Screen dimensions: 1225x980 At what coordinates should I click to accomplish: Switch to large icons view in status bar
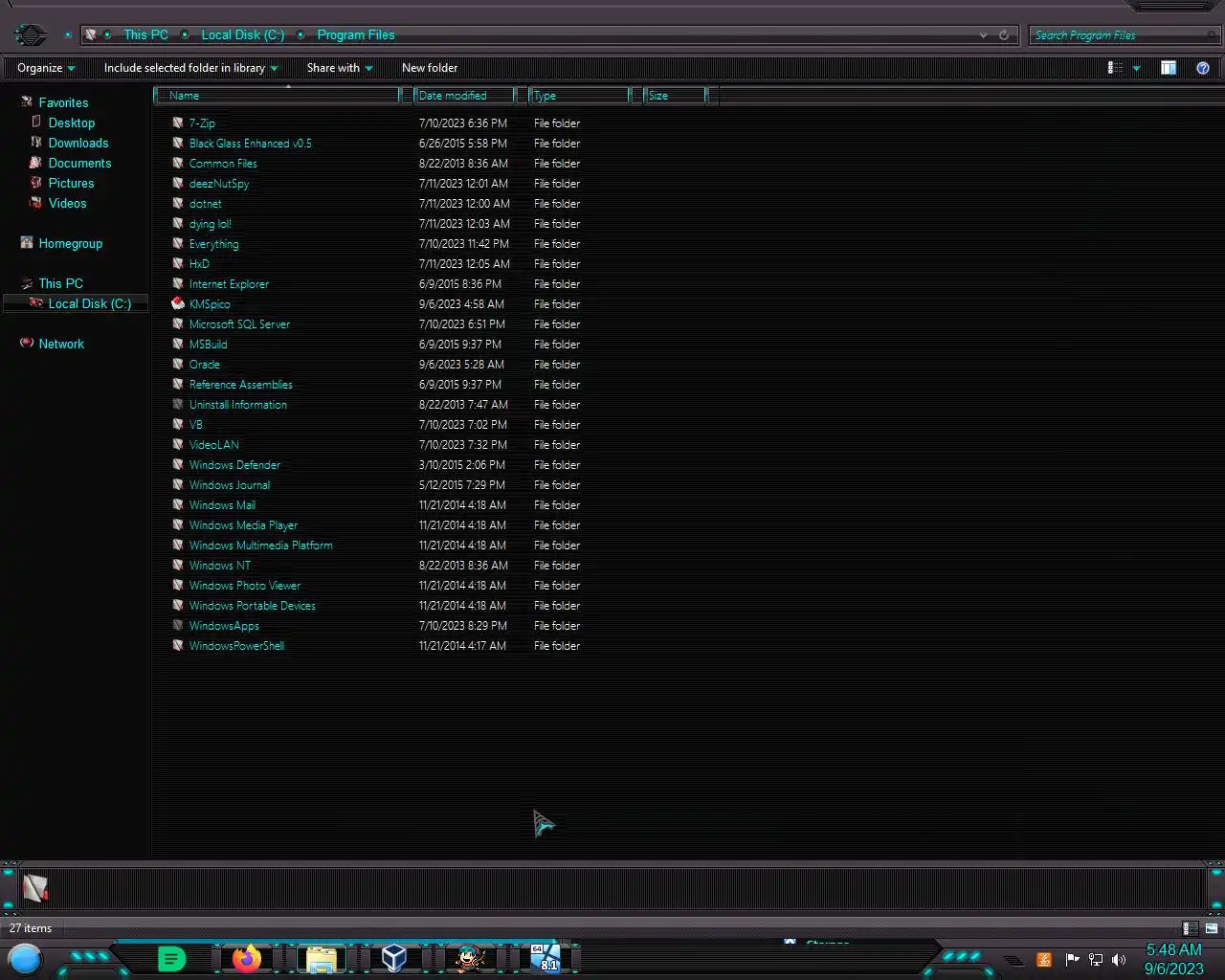pyautogui.click(x=1212, y=928)
